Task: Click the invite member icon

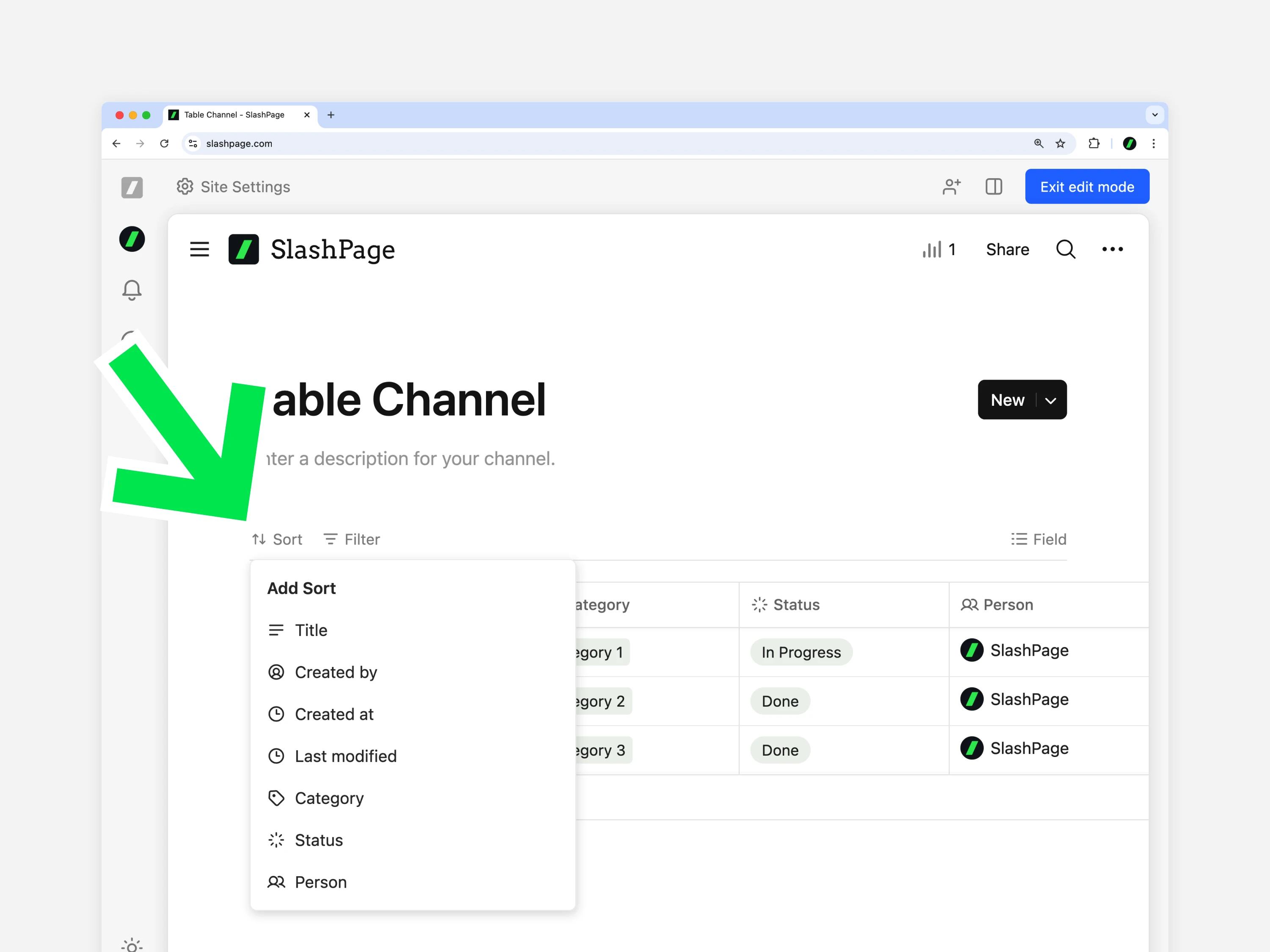Action: coord(951,187)
